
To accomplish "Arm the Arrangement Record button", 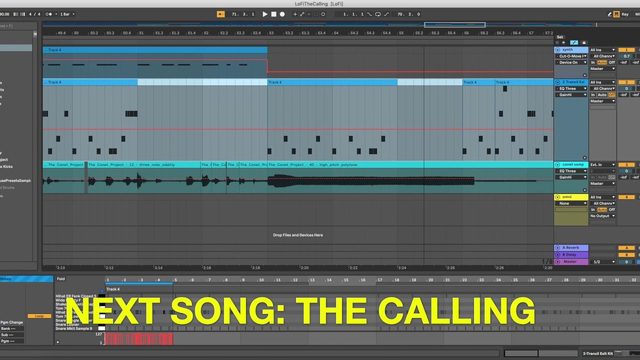I will coord(282,14).
